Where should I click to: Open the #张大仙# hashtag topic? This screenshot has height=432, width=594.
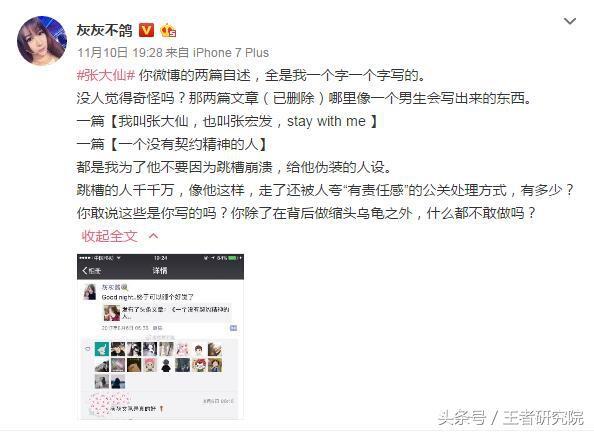[x=106, y=76]
